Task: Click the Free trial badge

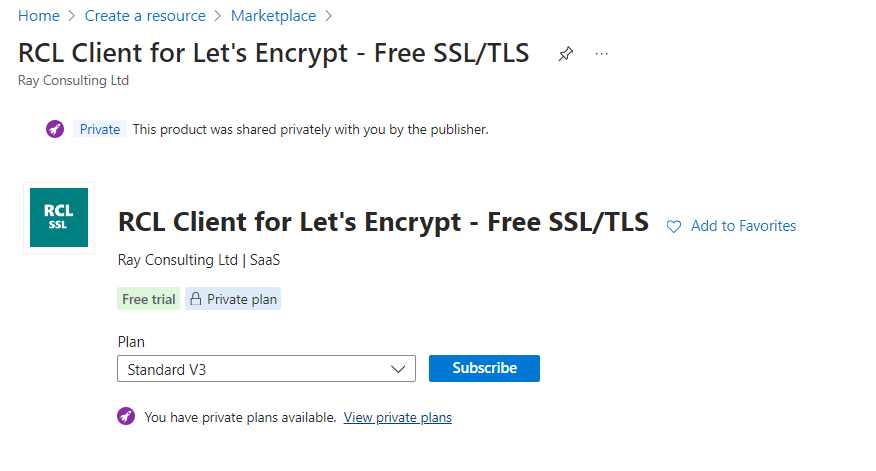Action: (149, 299)
